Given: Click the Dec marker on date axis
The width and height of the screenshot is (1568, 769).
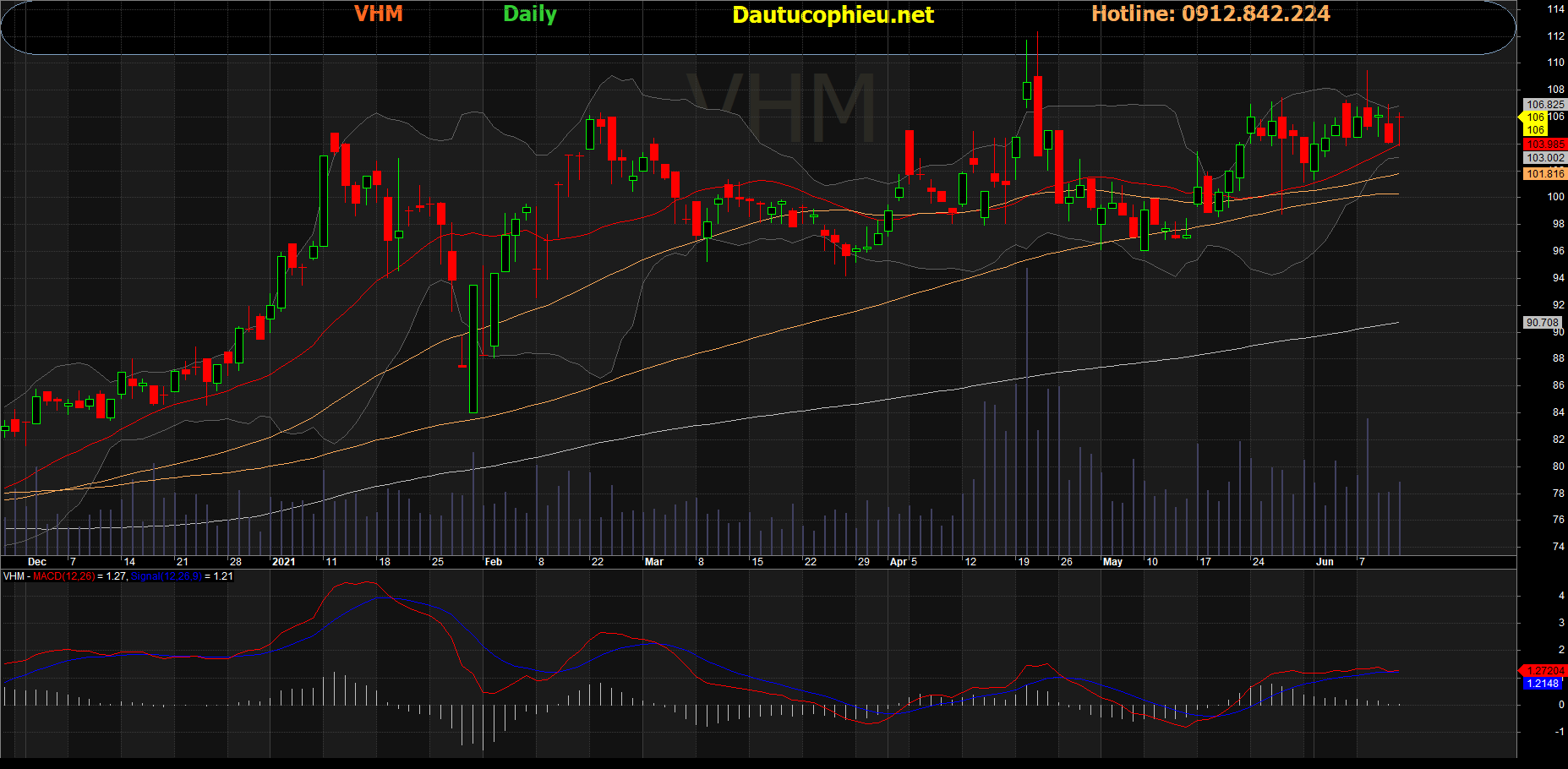Looking at the screenshot, I should [37, 562].
